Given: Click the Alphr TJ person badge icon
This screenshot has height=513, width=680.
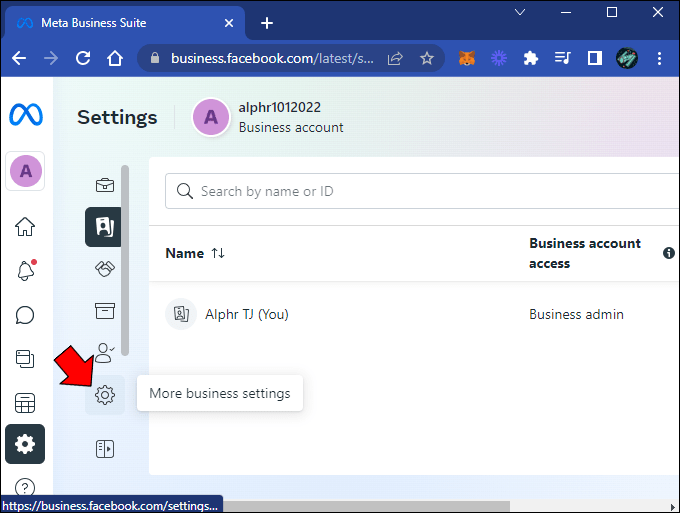Looking at the screenshot, I should [x=181, y=314].
